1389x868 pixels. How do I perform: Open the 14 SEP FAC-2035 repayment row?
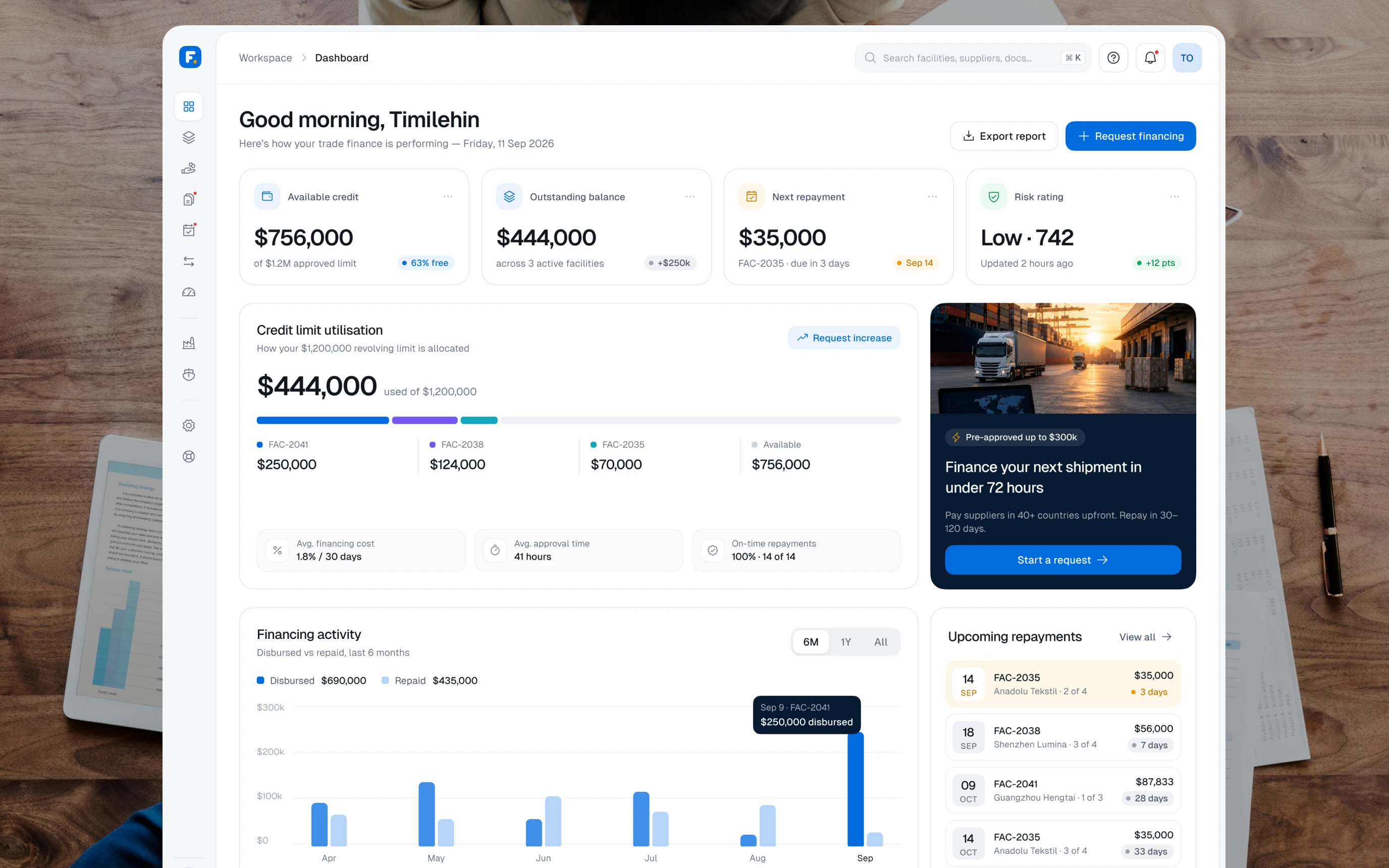tap(1062, 684)
